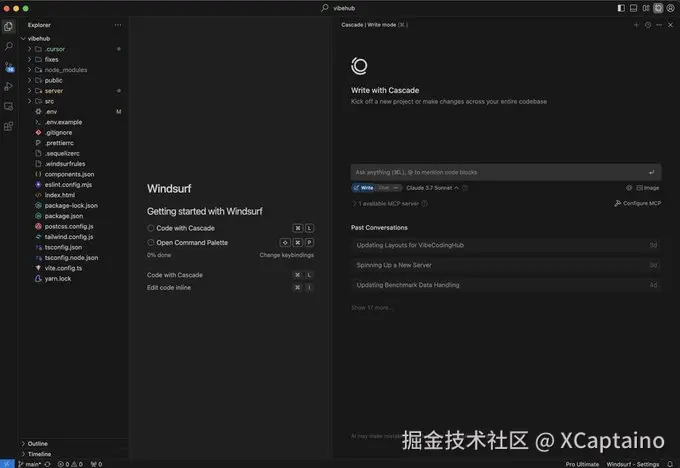
Task: Toggle the bottom panel layout icon
Action: (x=634, y=8)
